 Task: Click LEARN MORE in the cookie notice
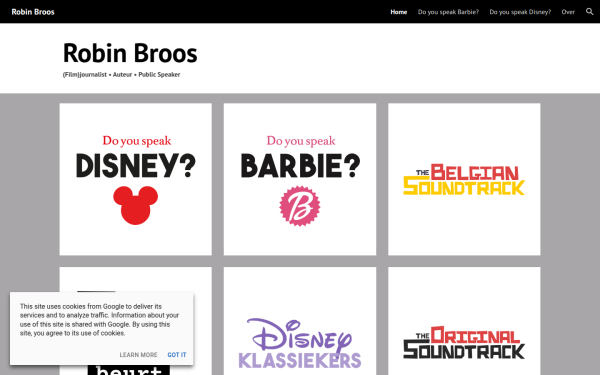coord(138,355)
